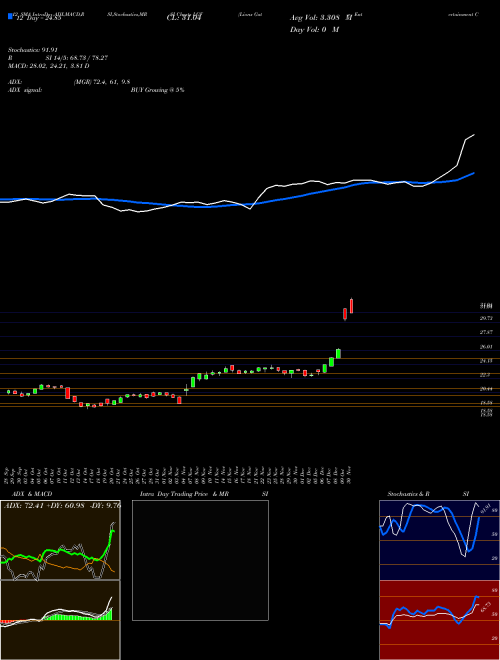The image size is (500, 660).
Task: Click the 'CL: 31.04' closing price text
Action: pyautogui.click(x=185, y=18)
